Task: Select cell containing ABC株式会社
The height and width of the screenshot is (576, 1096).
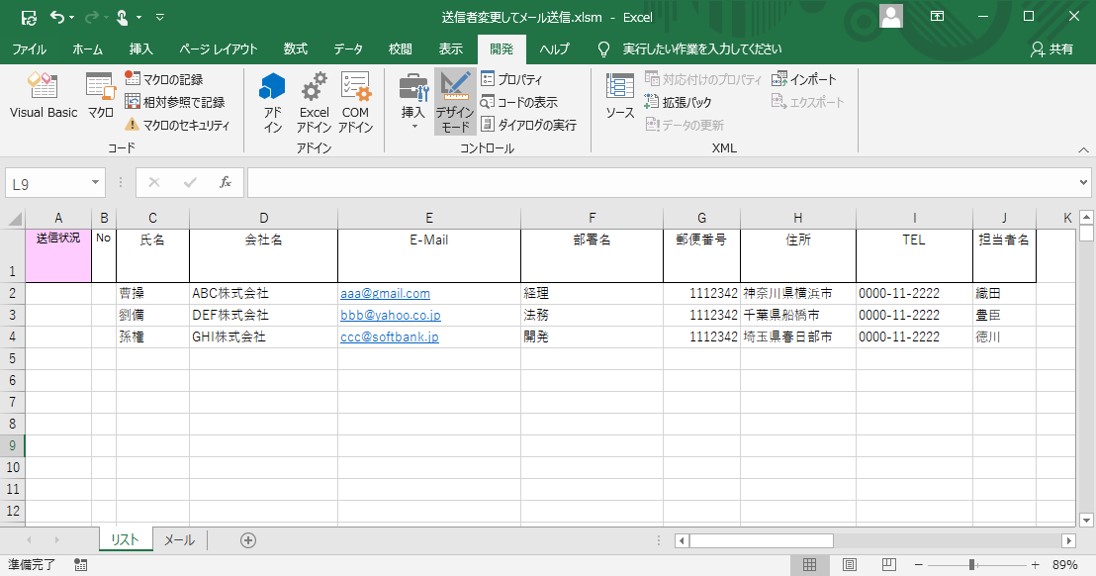Action: [x=264, y=294]
